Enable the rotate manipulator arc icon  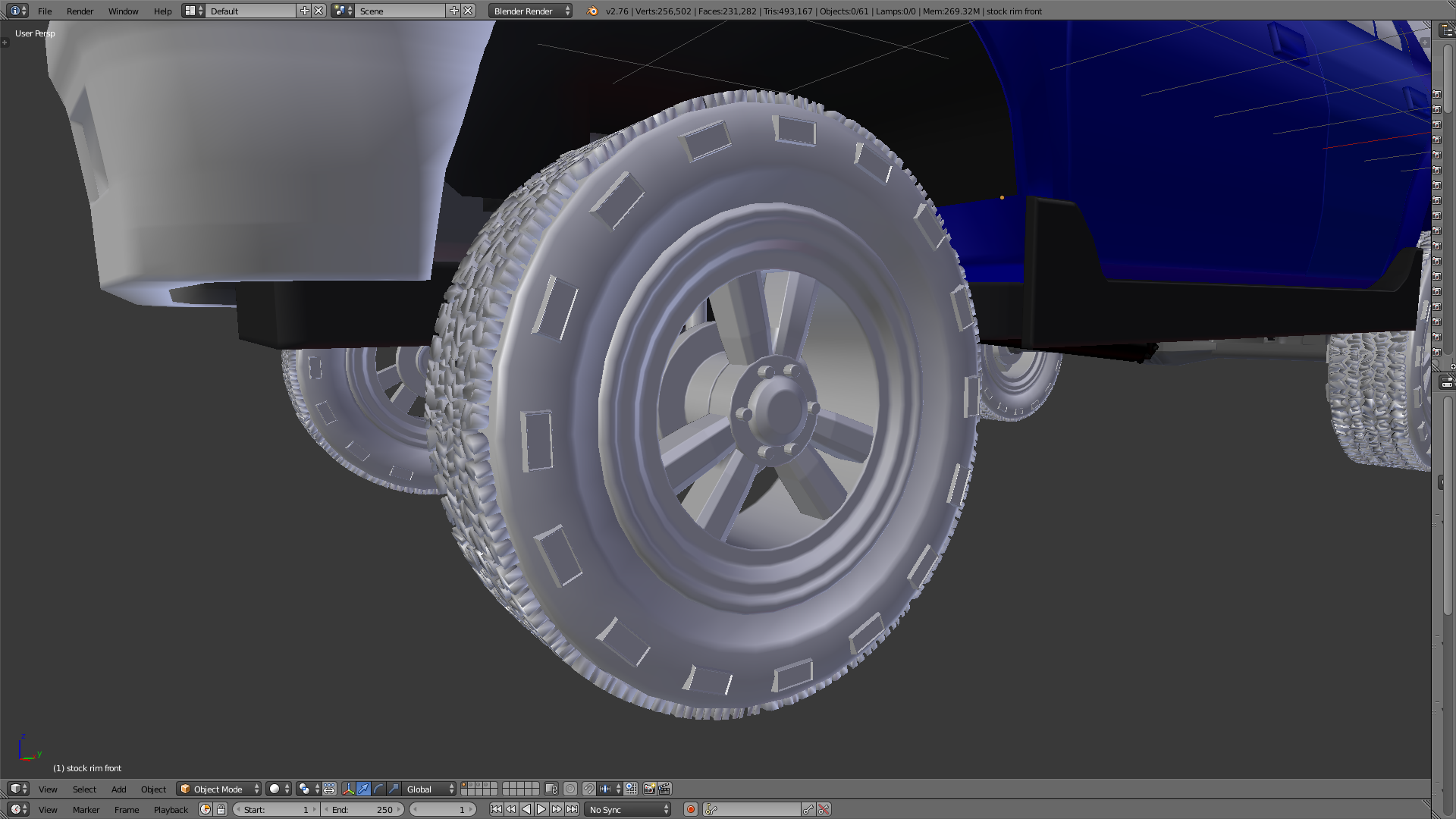coord(378,789)
